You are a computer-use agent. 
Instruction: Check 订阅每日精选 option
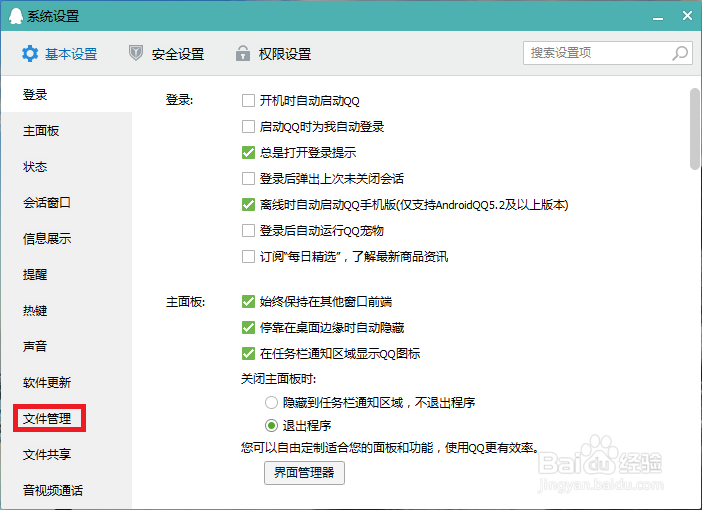(248, 256)
